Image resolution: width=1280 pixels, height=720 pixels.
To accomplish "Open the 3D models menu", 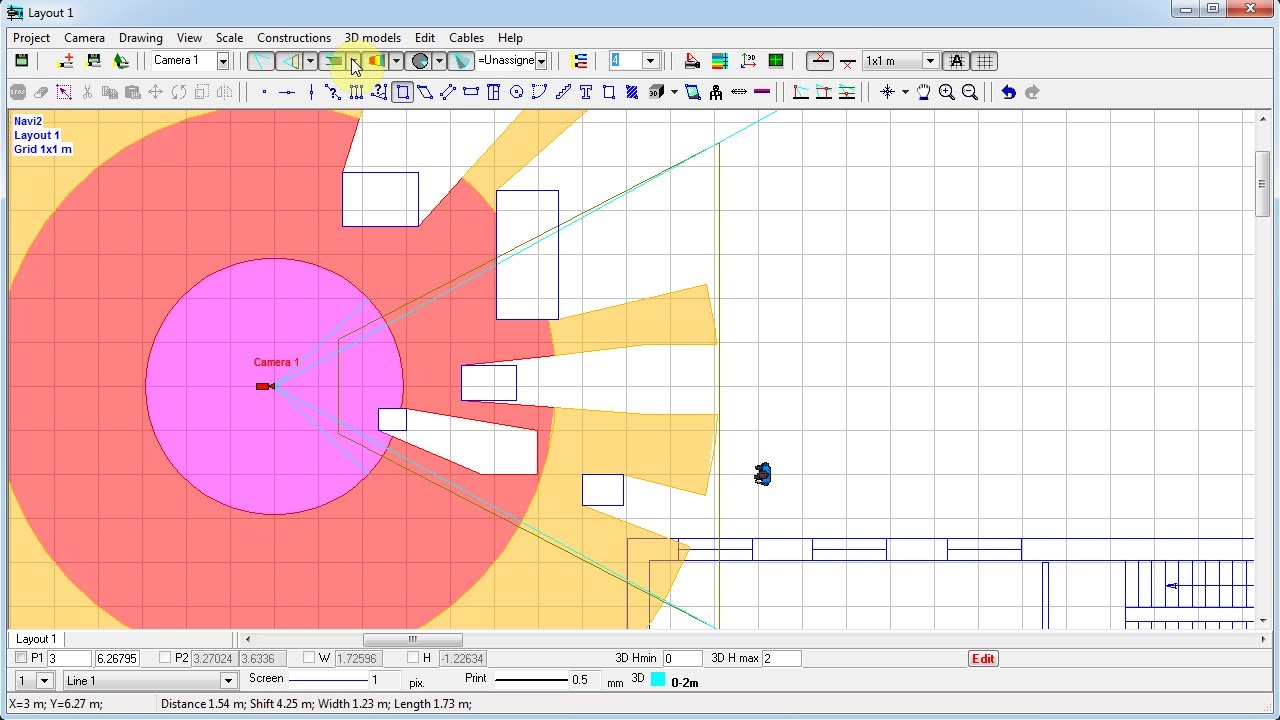I will coord(373,38).
